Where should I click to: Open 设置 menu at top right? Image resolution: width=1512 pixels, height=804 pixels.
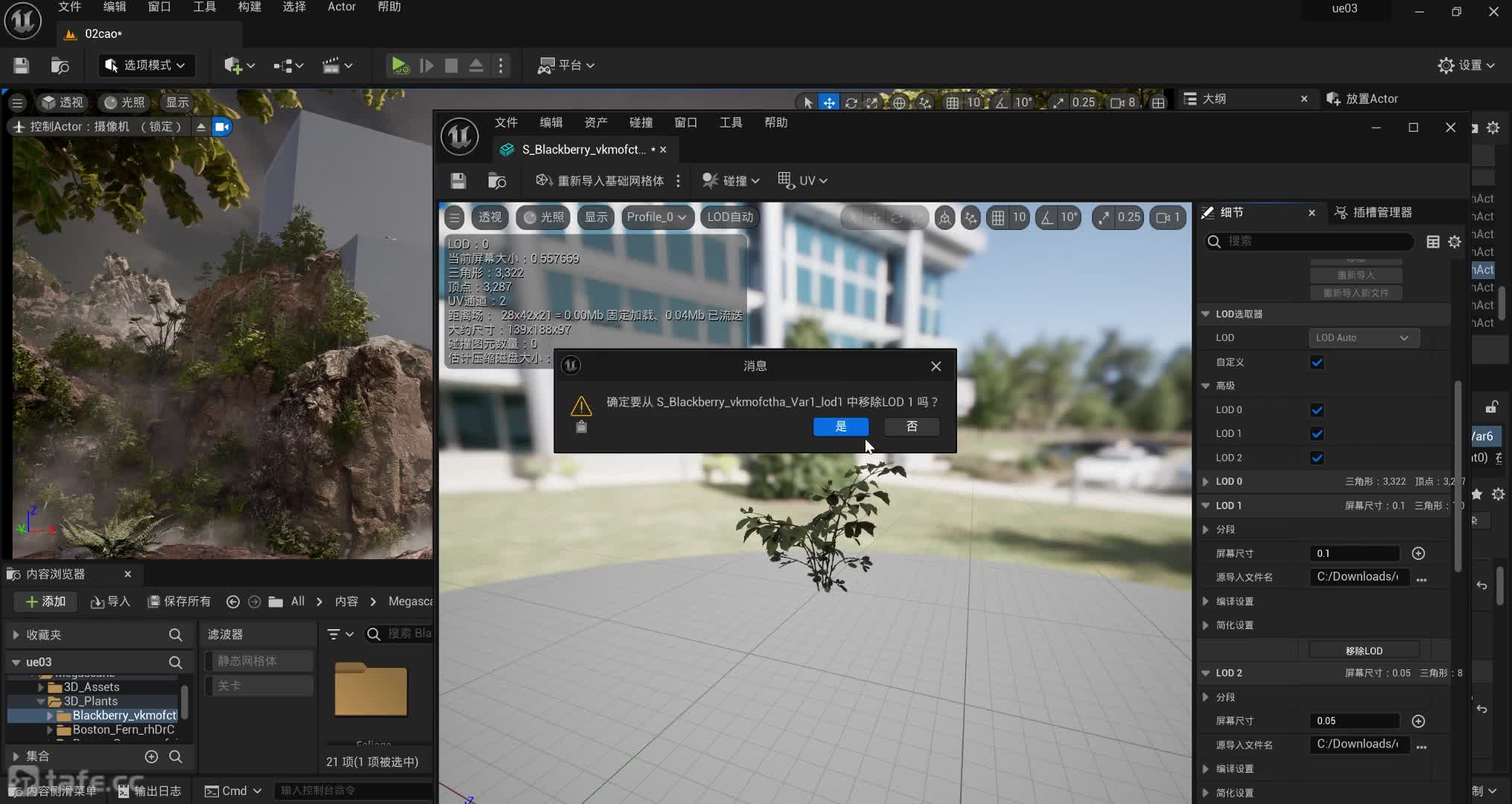1466,66
